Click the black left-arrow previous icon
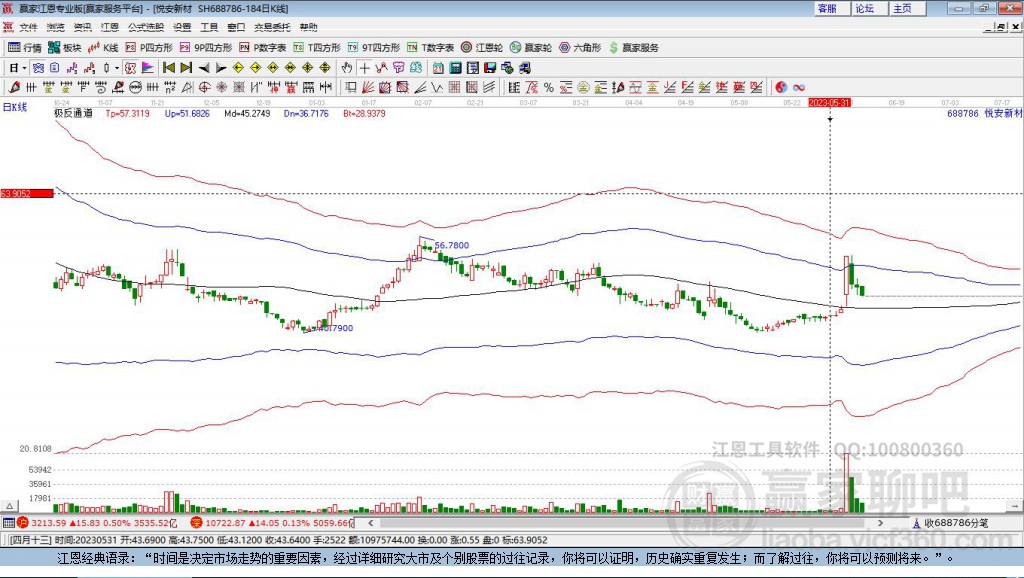 [x=204, y=68]
